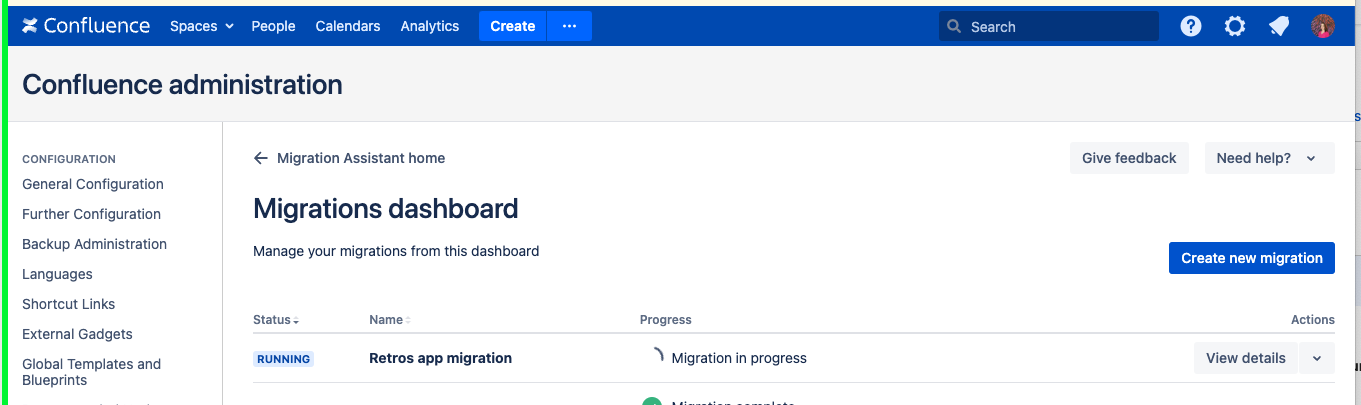Open Backup Administration in the sidebar
Viewport: 1361px width, 405px height.
pyautogui.click(x=94, y=244)
